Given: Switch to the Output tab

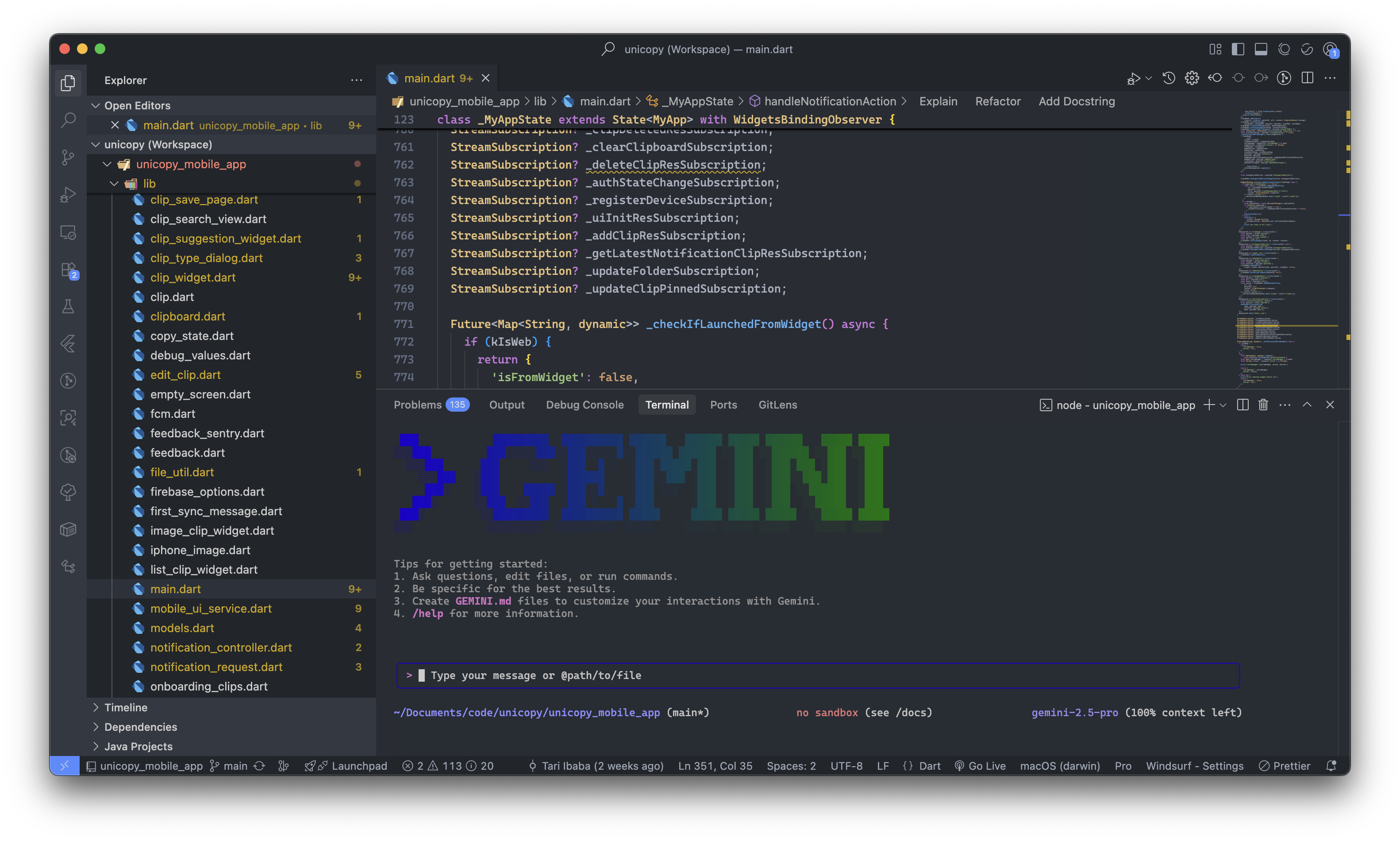Looking at the screenshot, I should (x=506, y=405).
